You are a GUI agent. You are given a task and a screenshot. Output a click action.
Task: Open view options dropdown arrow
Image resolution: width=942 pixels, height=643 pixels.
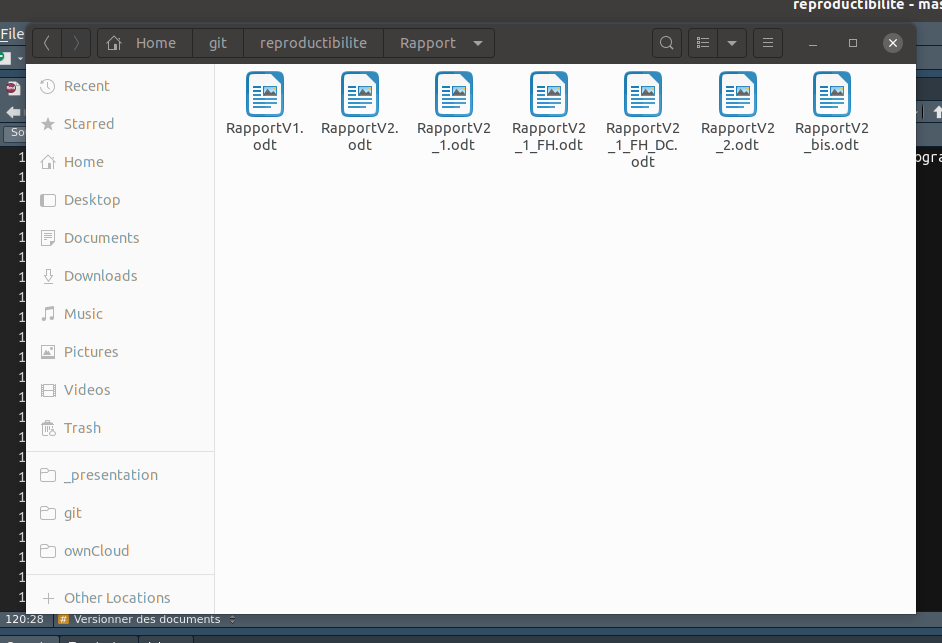pyautogui.click(x=732, y=43)
